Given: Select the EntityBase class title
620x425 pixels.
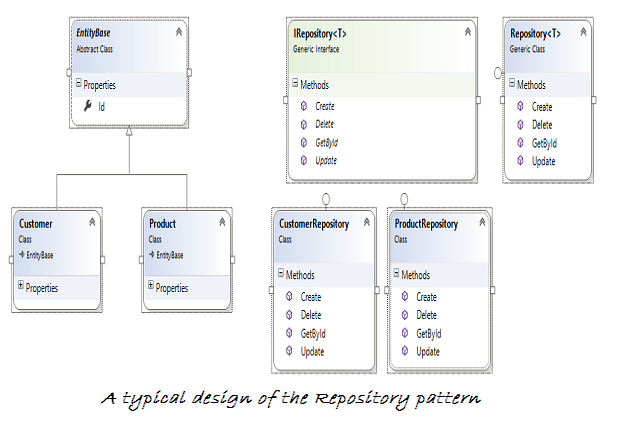Looking at the screenshot, I should 93,32.
